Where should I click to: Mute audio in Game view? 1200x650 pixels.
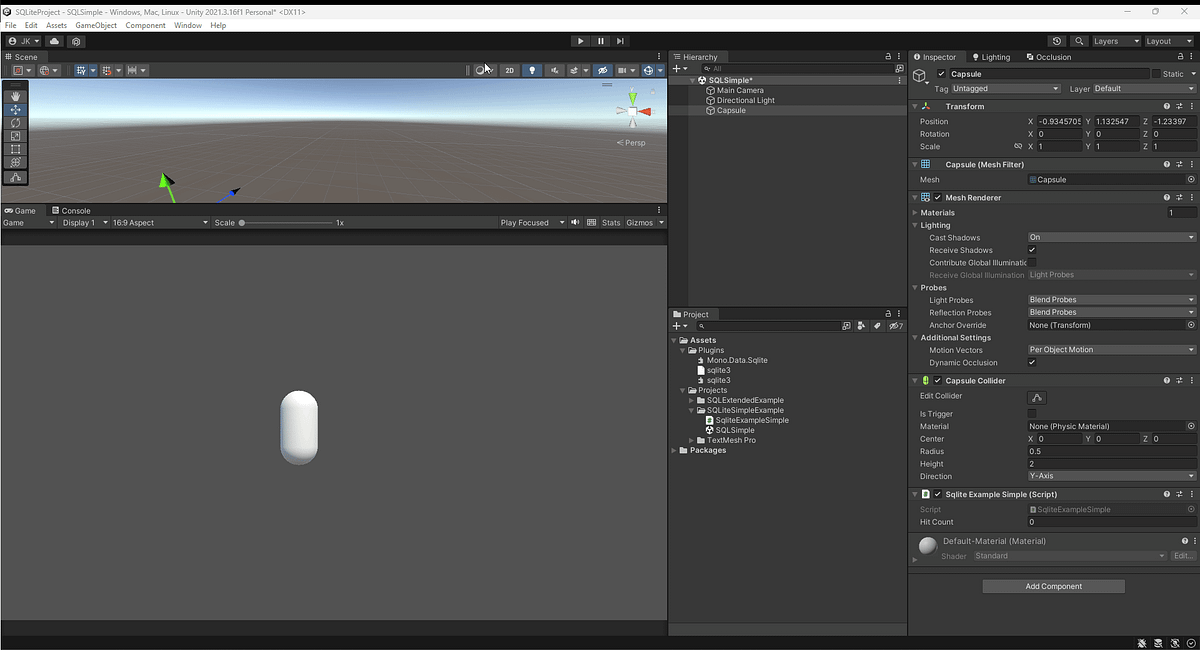coord(575,222)
